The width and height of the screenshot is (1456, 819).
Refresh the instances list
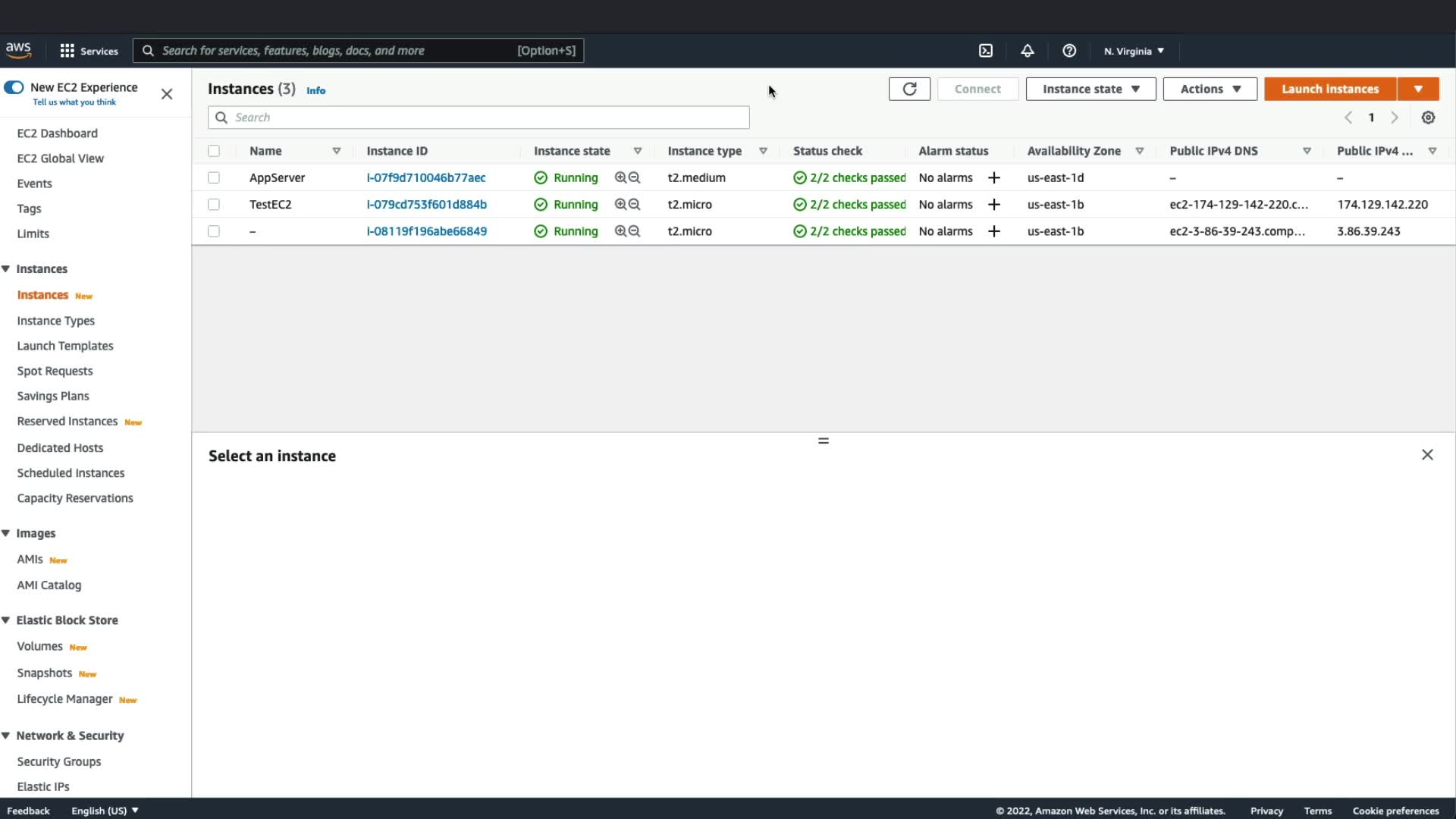click(x=909, y=89)
